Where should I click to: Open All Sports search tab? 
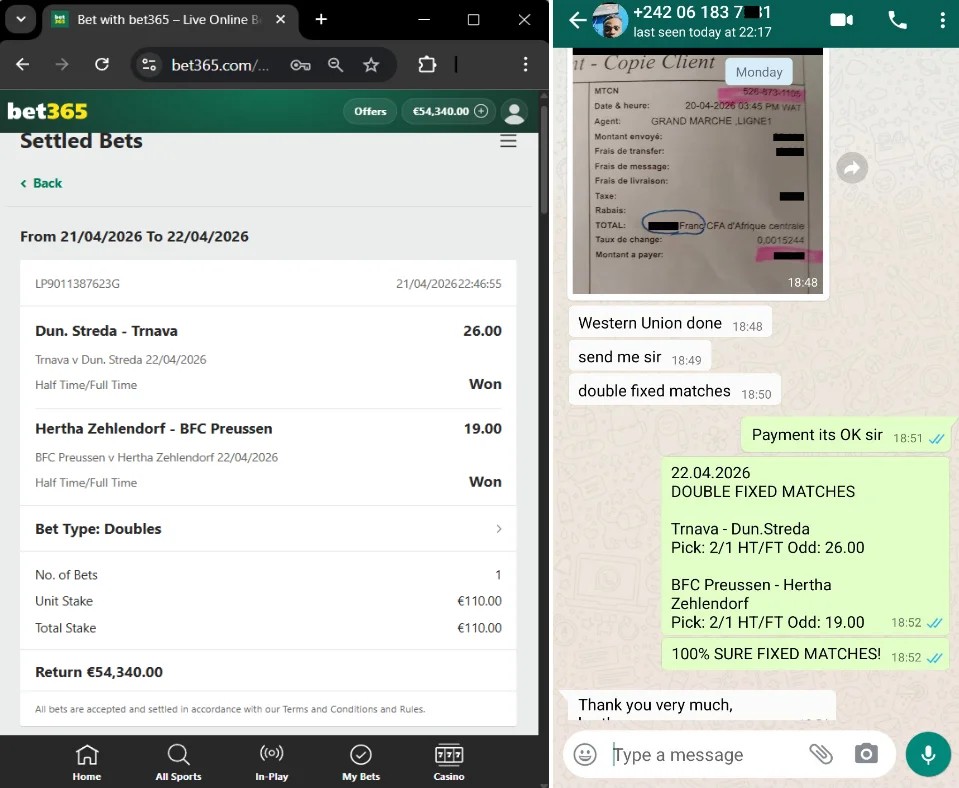(x=178, y=762)
